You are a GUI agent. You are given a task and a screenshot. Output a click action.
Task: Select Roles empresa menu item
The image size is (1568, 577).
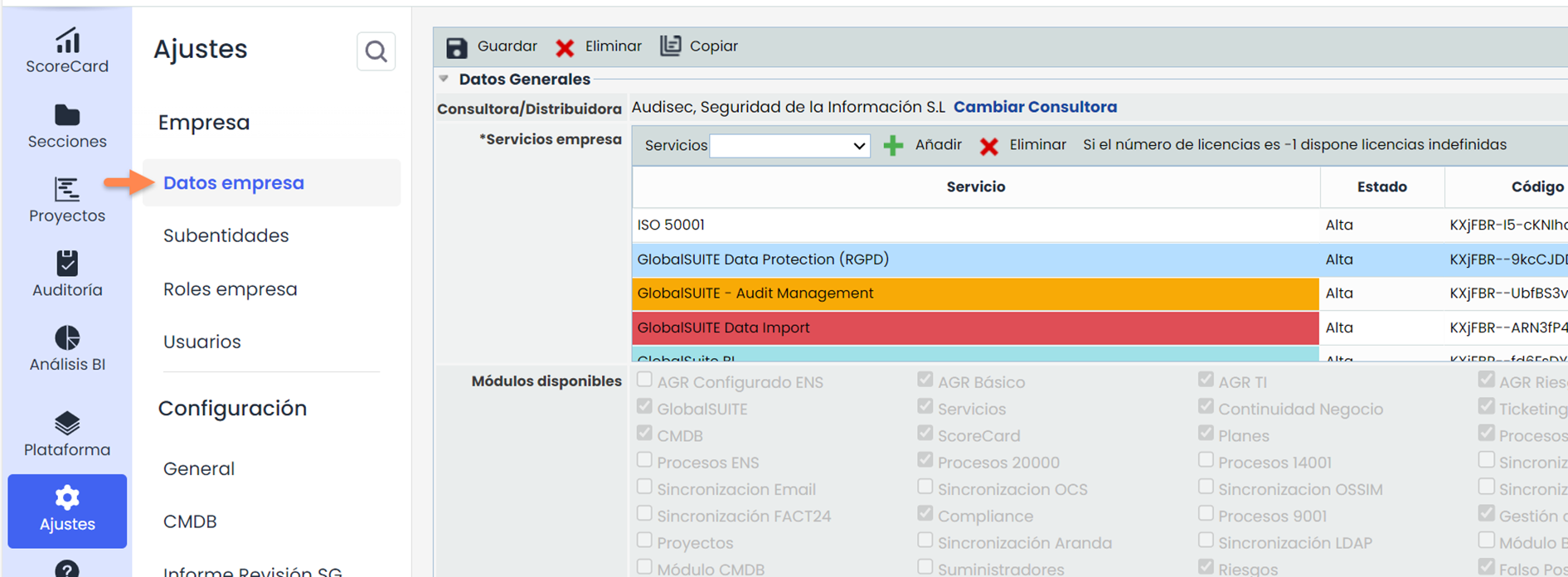230,289
